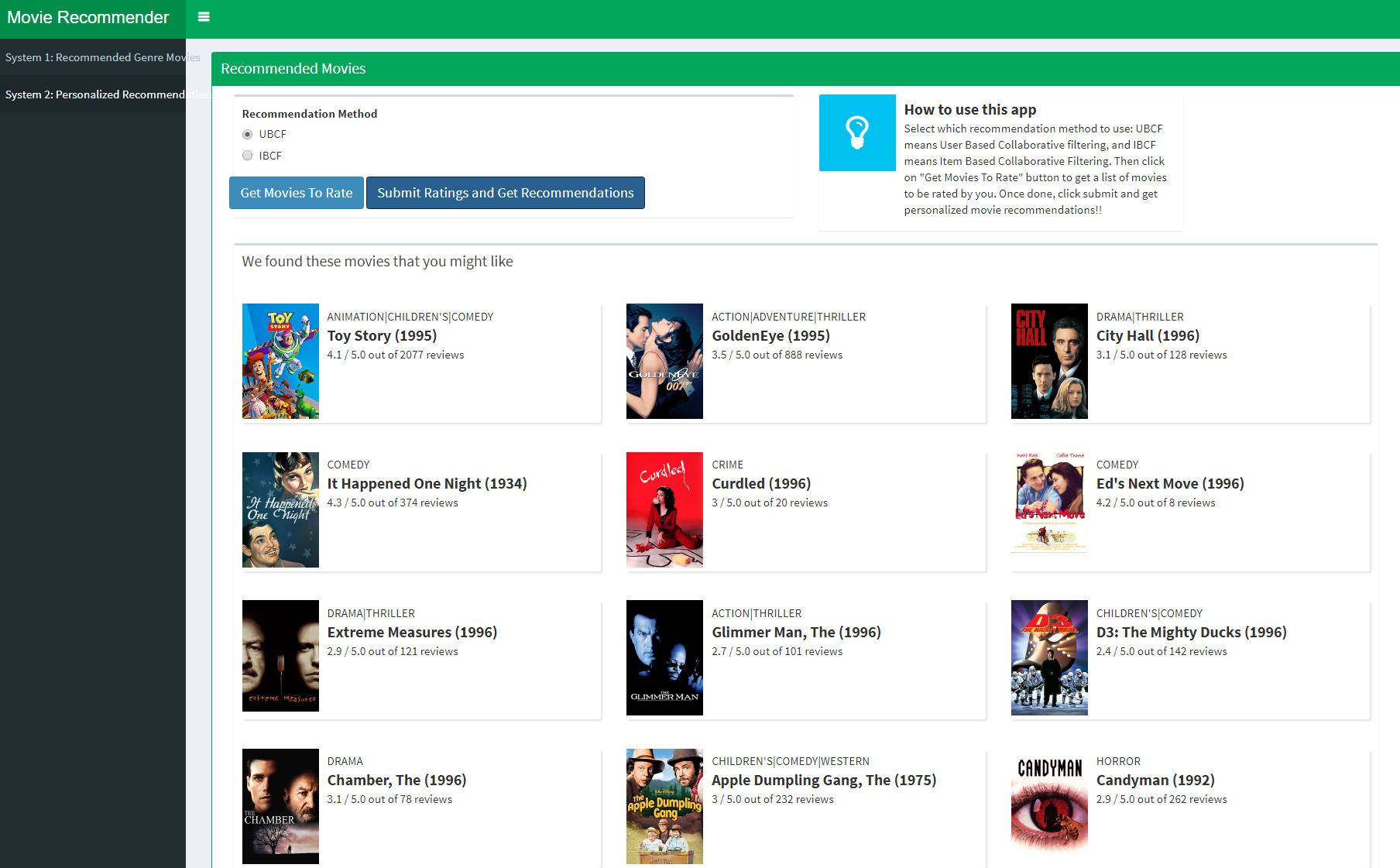Click the City Hall movie poster
The height and width of the screenshot is (868, 1400).
click(x=1048, y=361)
